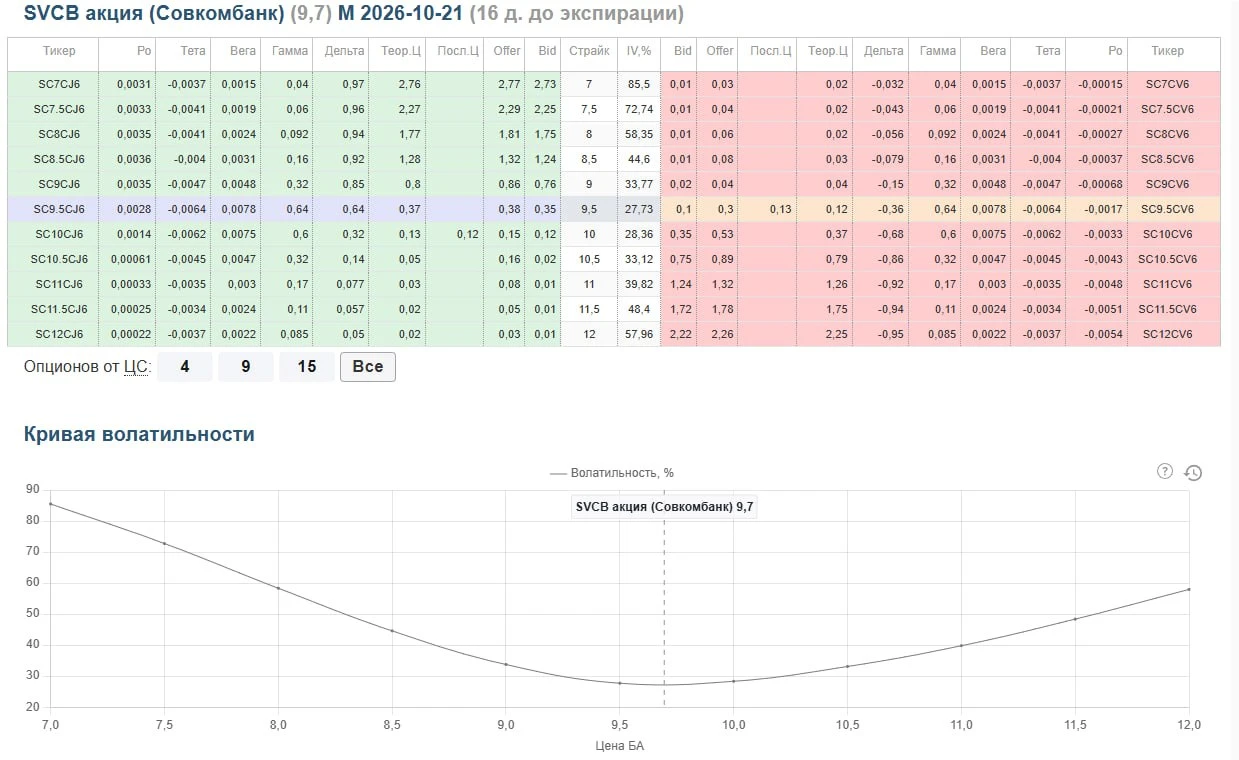
Task: Show 9 options from central strike
Action: (x=246, y=367)
